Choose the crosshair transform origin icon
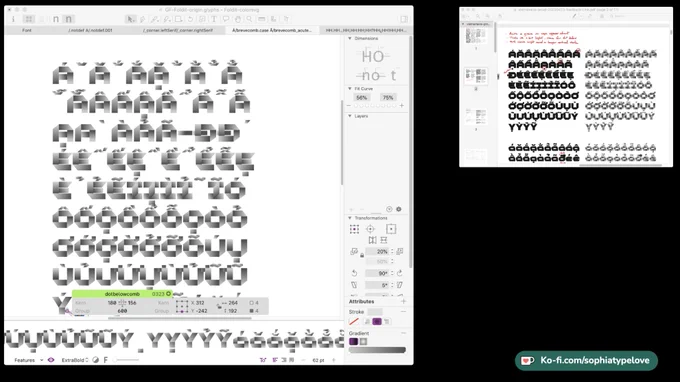680x382 pixels. click(370, 229)
